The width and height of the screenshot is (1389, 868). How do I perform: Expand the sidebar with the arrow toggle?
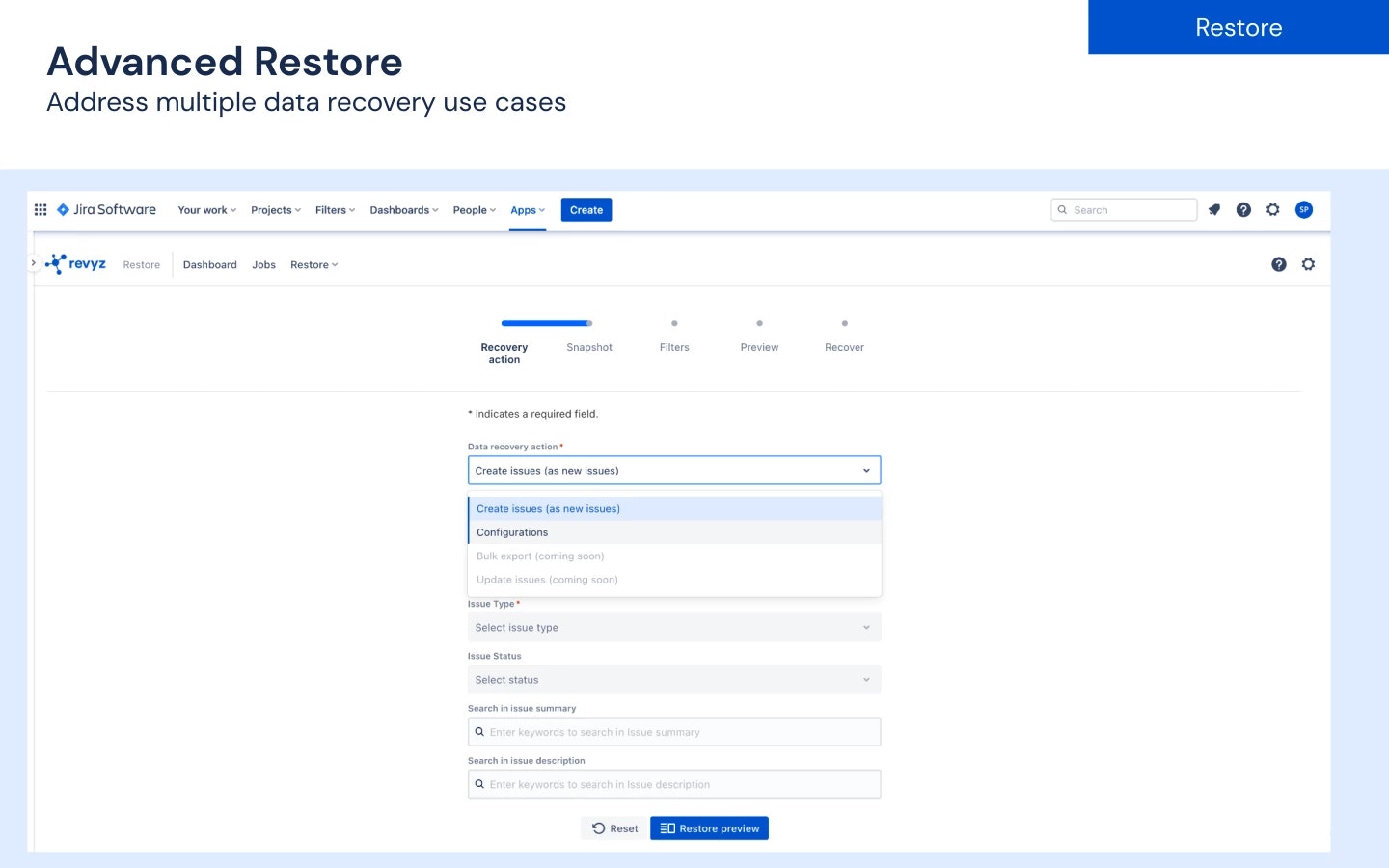click(x=33, y=262)
